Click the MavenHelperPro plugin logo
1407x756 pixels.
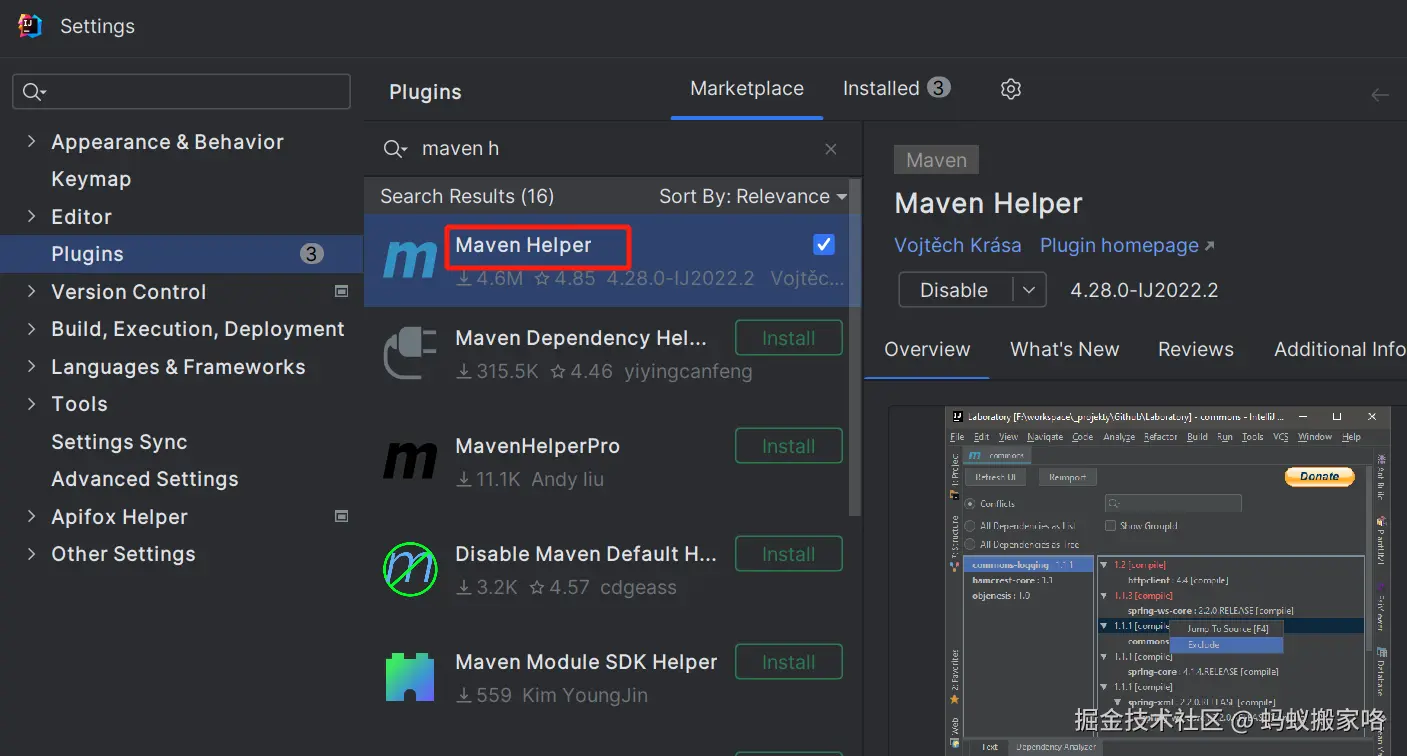[410, 462]
